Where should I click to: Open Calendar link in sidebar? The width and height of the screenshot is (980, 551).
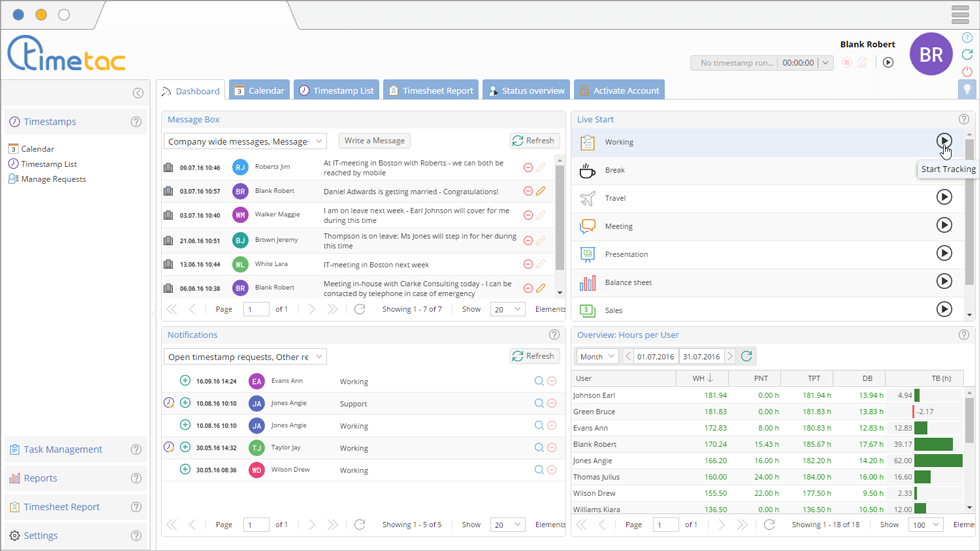point(31,149)
